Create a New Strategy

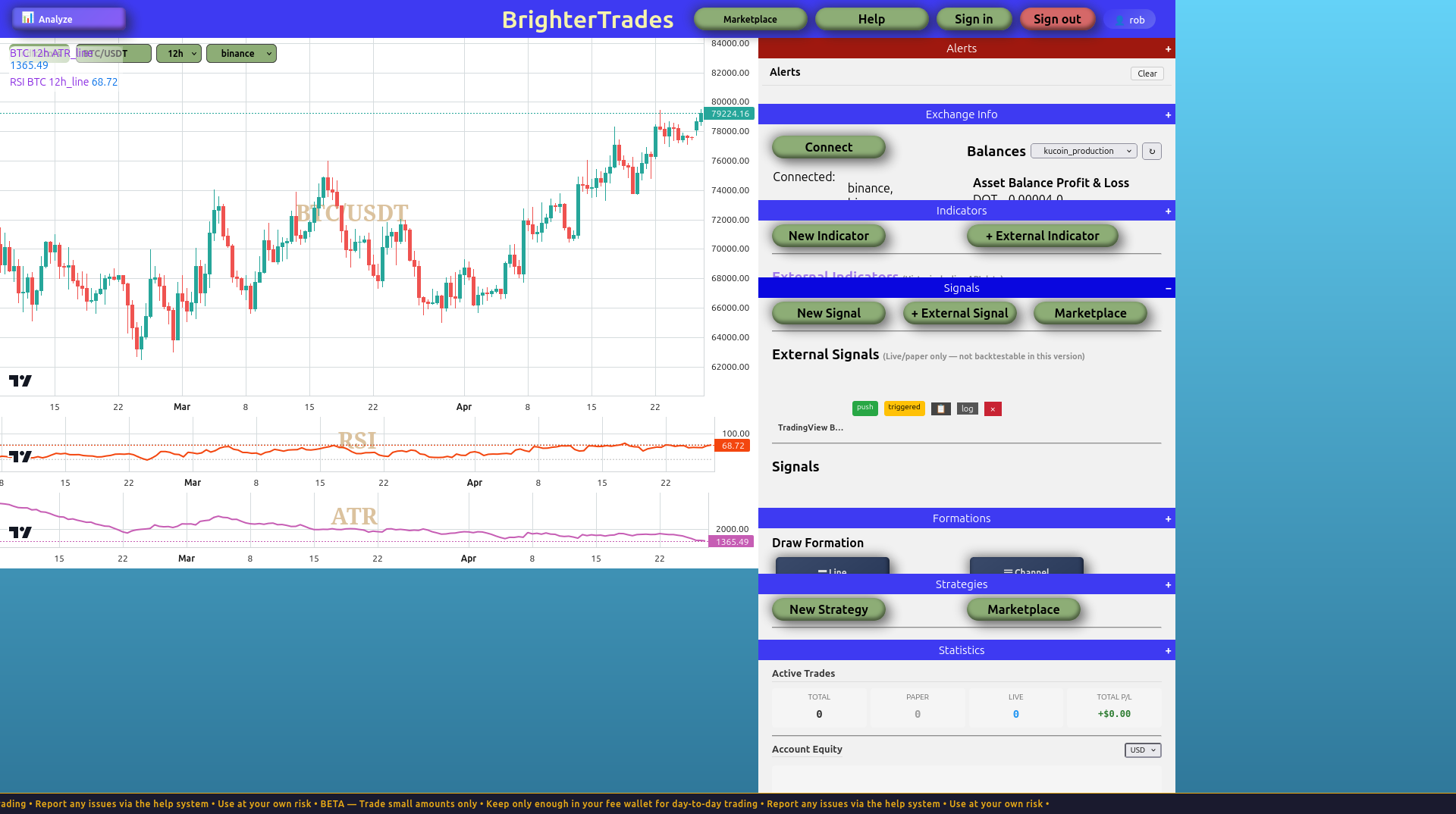tap(829, 609)
